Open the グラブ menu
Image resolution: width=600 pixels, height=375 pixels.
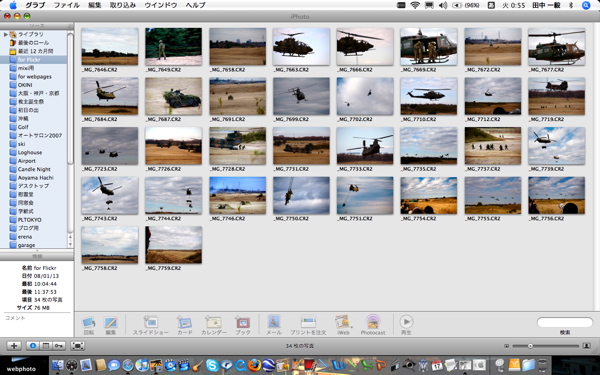(x=35, y=5)
